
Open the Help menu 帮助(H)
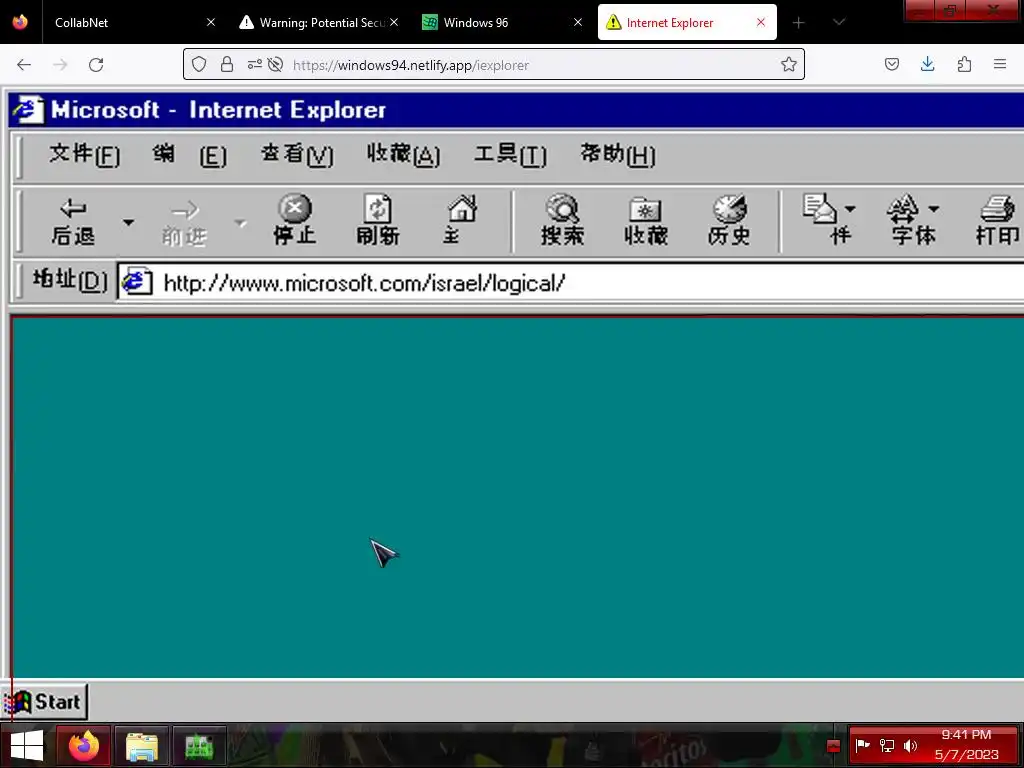tap(618, 155)
